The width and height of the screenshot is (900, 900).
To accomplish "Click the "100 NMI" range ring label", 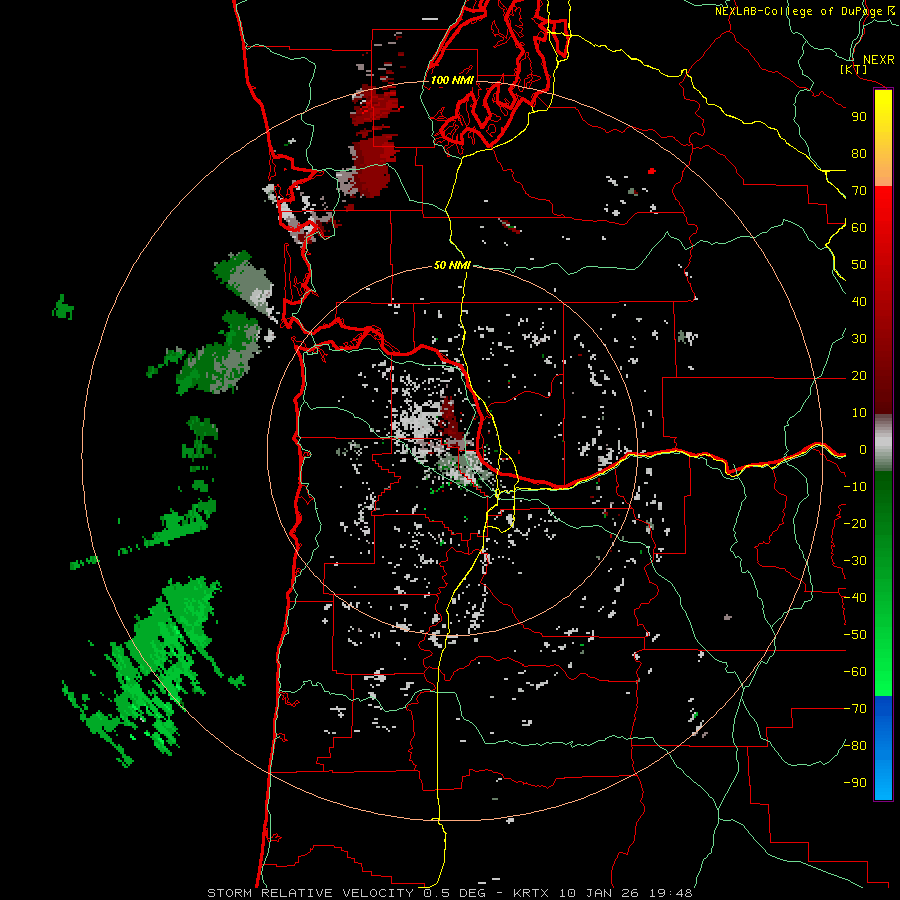I will pyautogui.click(x=452, y=80).
